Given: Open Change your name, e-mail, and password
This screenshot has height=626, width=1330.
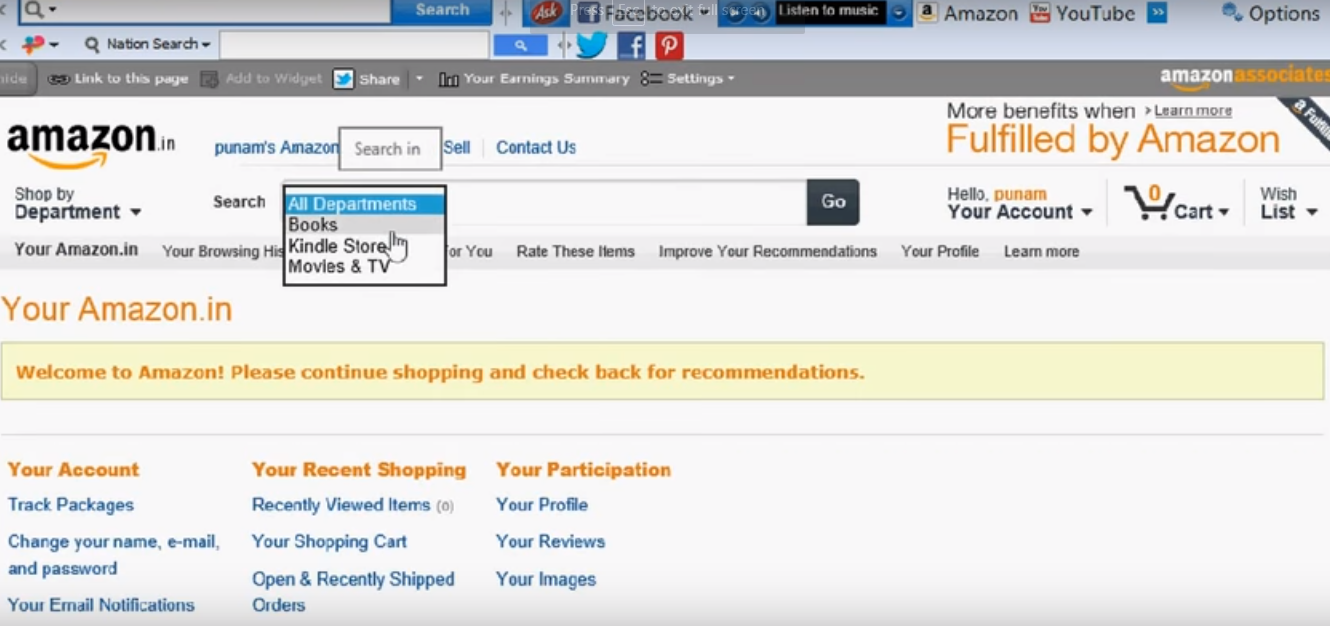Looking at the screenshot, I should [x=114, y=555].
